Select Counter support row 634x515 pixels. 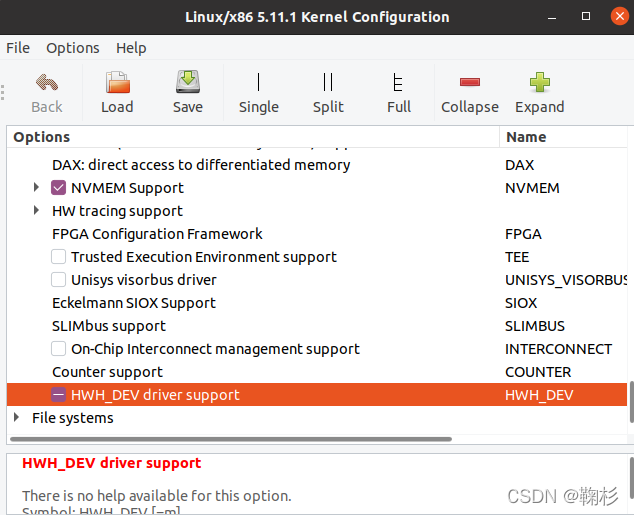pyautogui.click(x=317, y=372)
